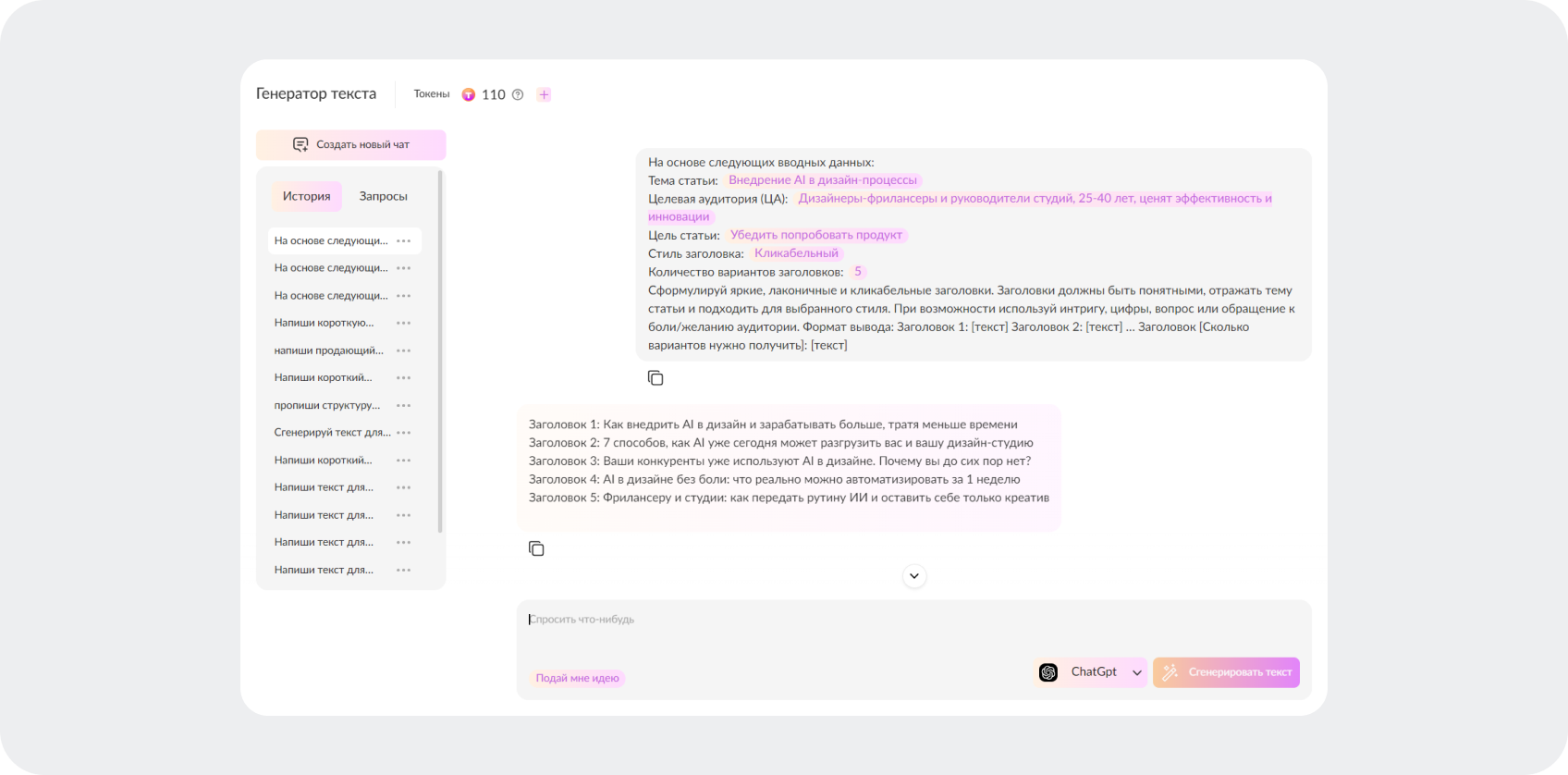Click the 'Кликабельный' highlighted style value

coord(796,253)
